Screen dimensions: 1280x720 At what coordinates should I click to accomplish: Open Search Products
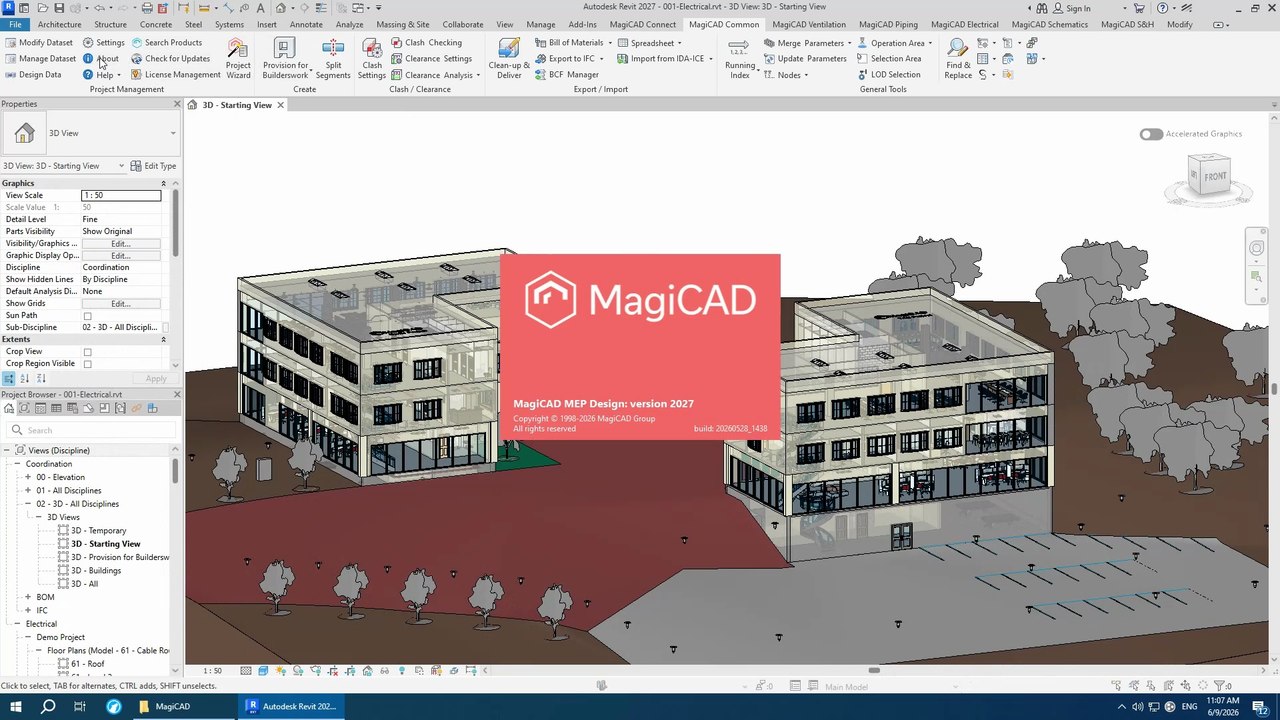click(x=166, y=43)
